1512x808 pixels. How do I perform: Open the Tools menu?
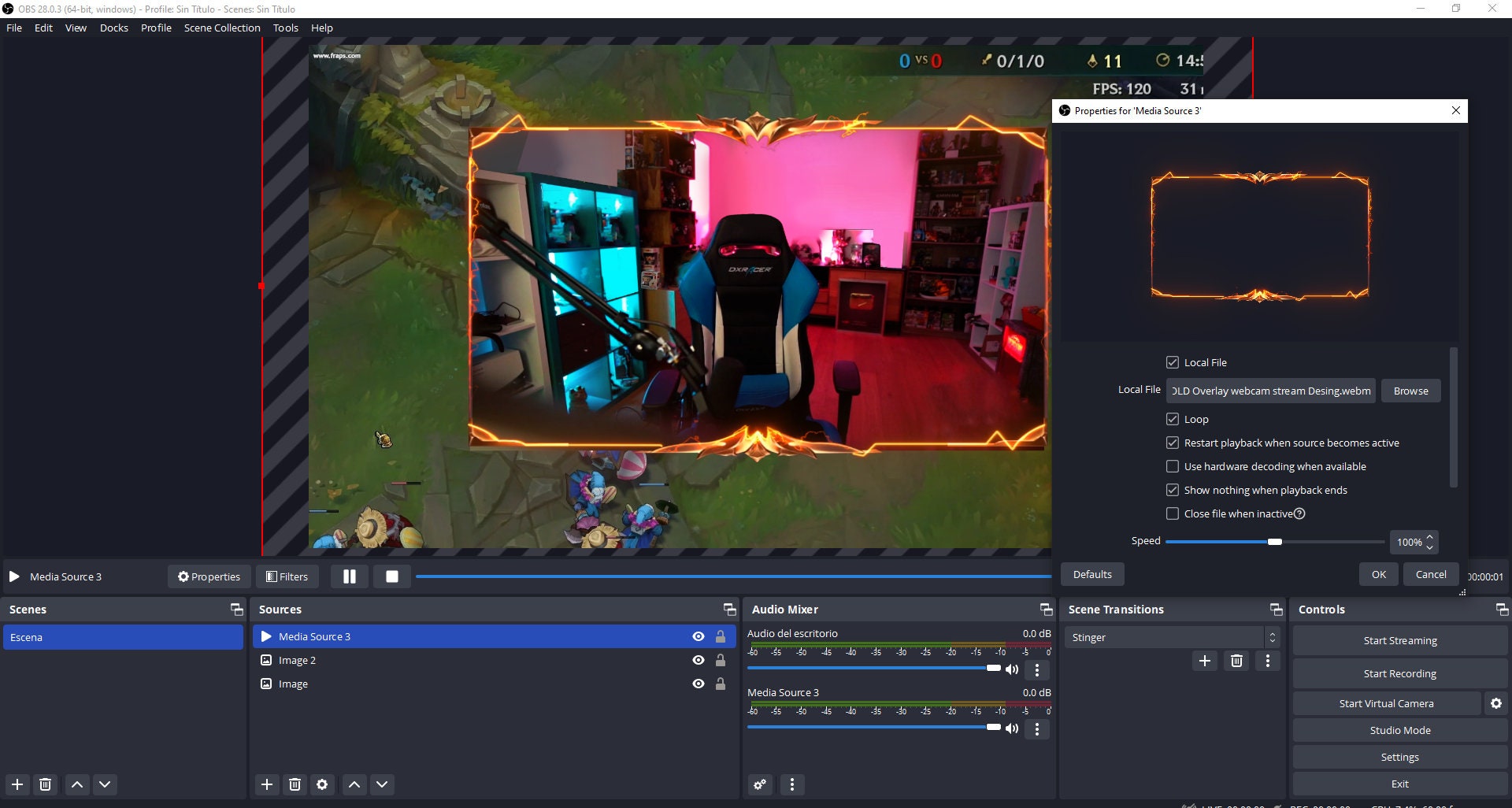pos(285,27)
